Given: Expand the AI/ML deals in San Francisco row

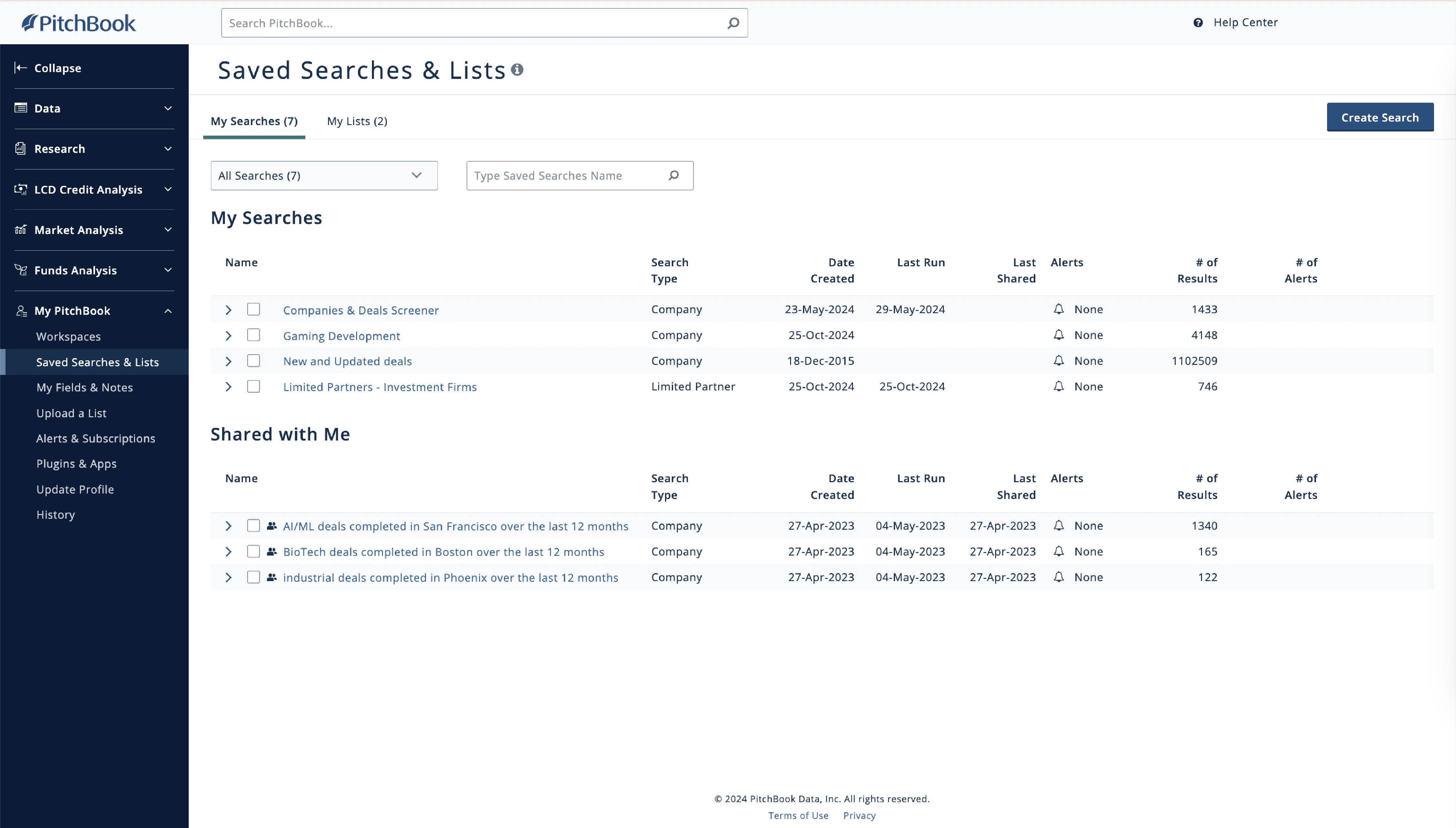Looking at the screenshot, I should coord(228,526).
